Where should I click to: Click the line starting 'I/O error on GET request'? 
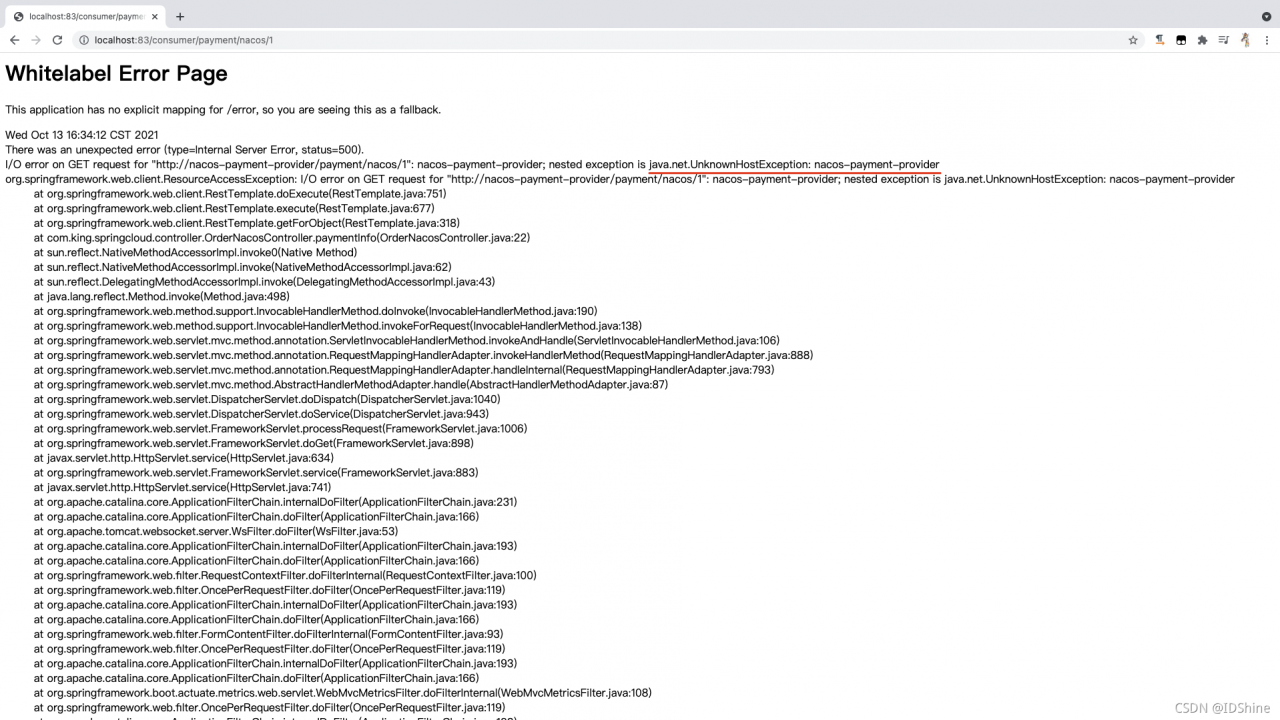click(x=472, y=164)
